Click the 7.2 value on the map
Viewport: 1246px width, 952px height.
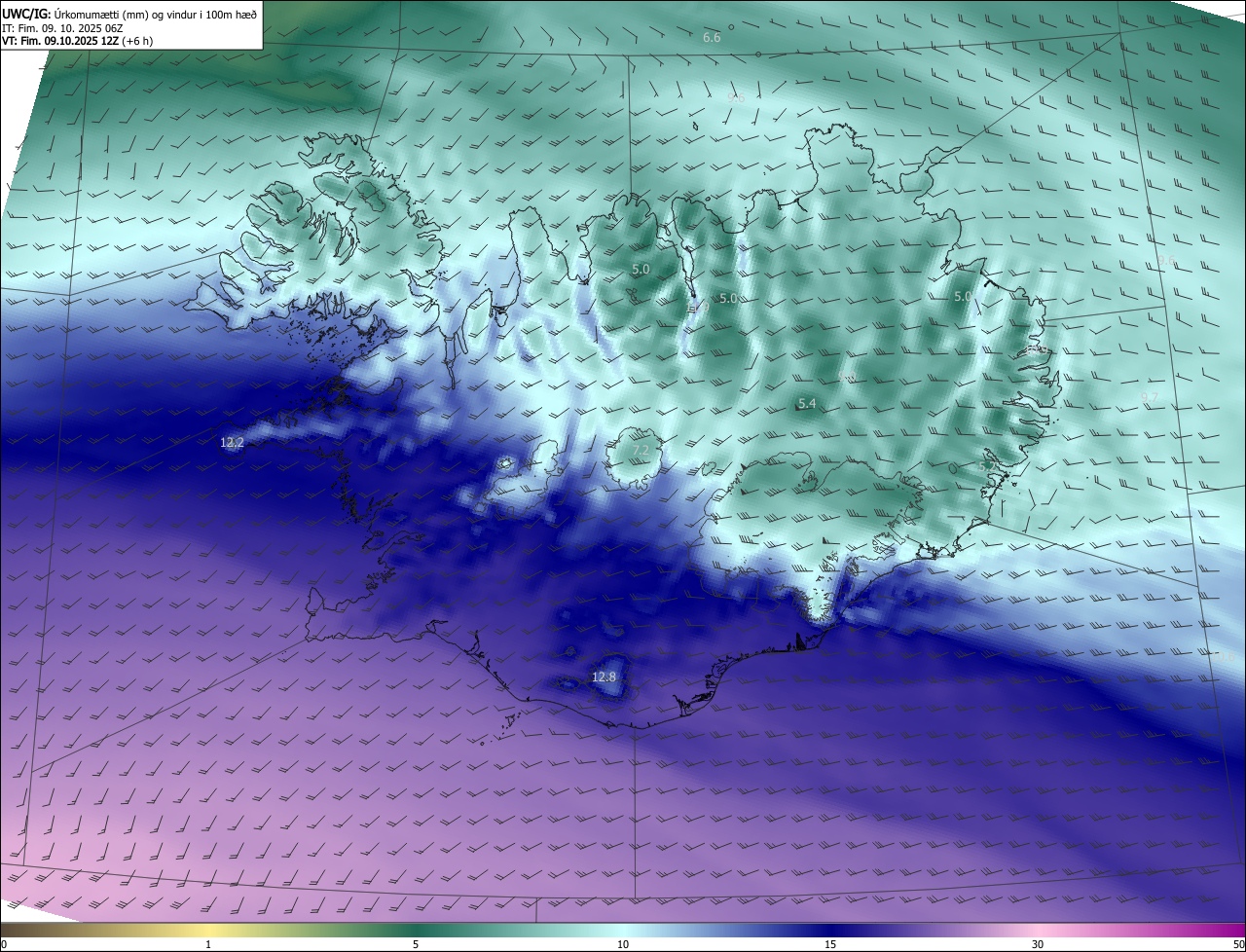[640, 450]
